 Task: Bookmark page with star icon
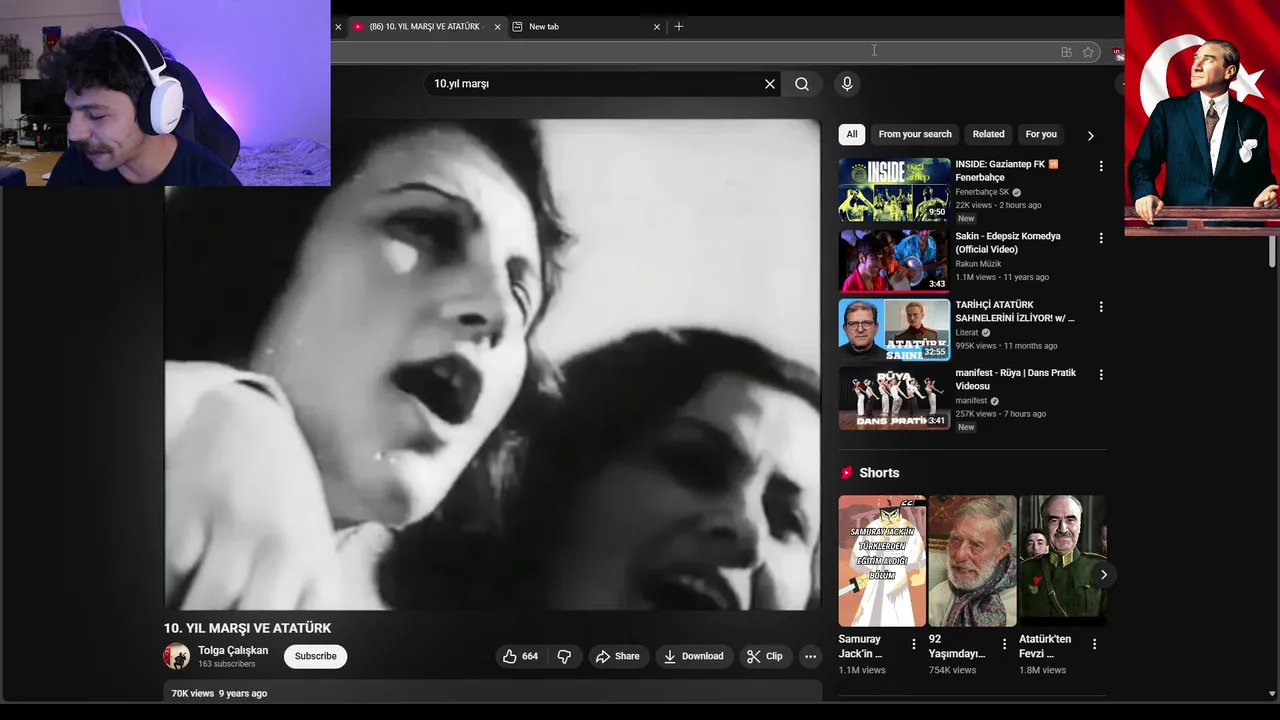(x=1088, y=52)
